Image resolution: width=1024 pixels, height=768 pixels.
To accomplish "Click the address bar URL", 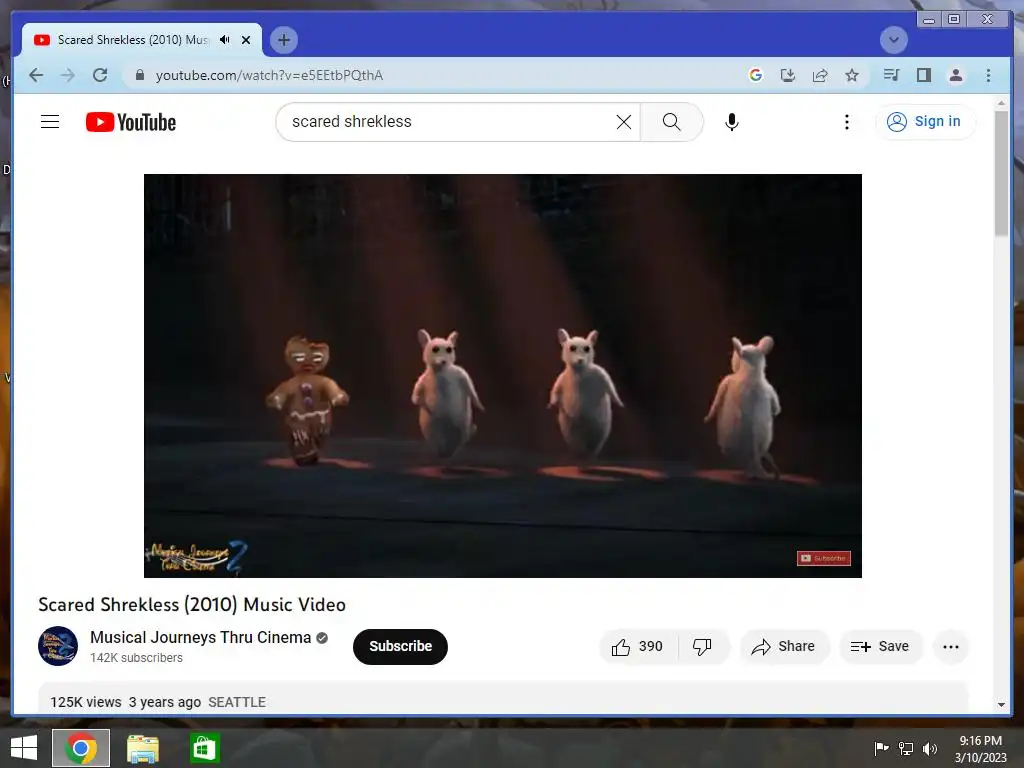I will pos(269,75).
